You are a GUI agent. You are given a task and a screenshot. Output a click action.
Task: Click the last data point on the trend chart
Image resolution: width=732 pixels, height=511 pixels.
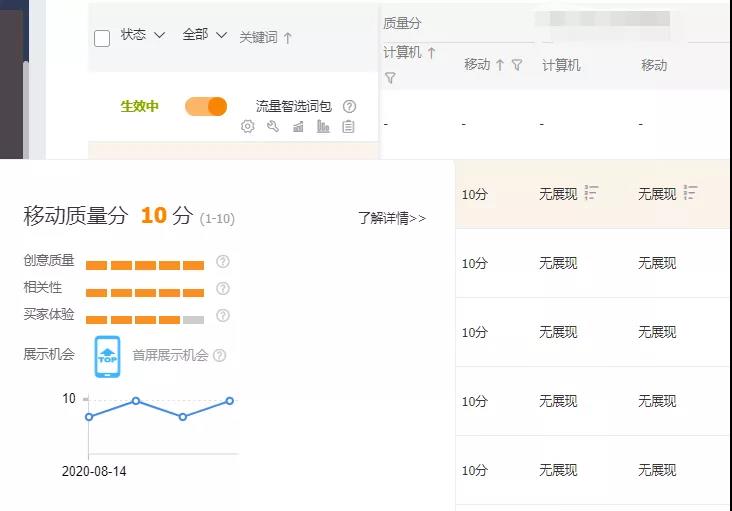[230, 401]
